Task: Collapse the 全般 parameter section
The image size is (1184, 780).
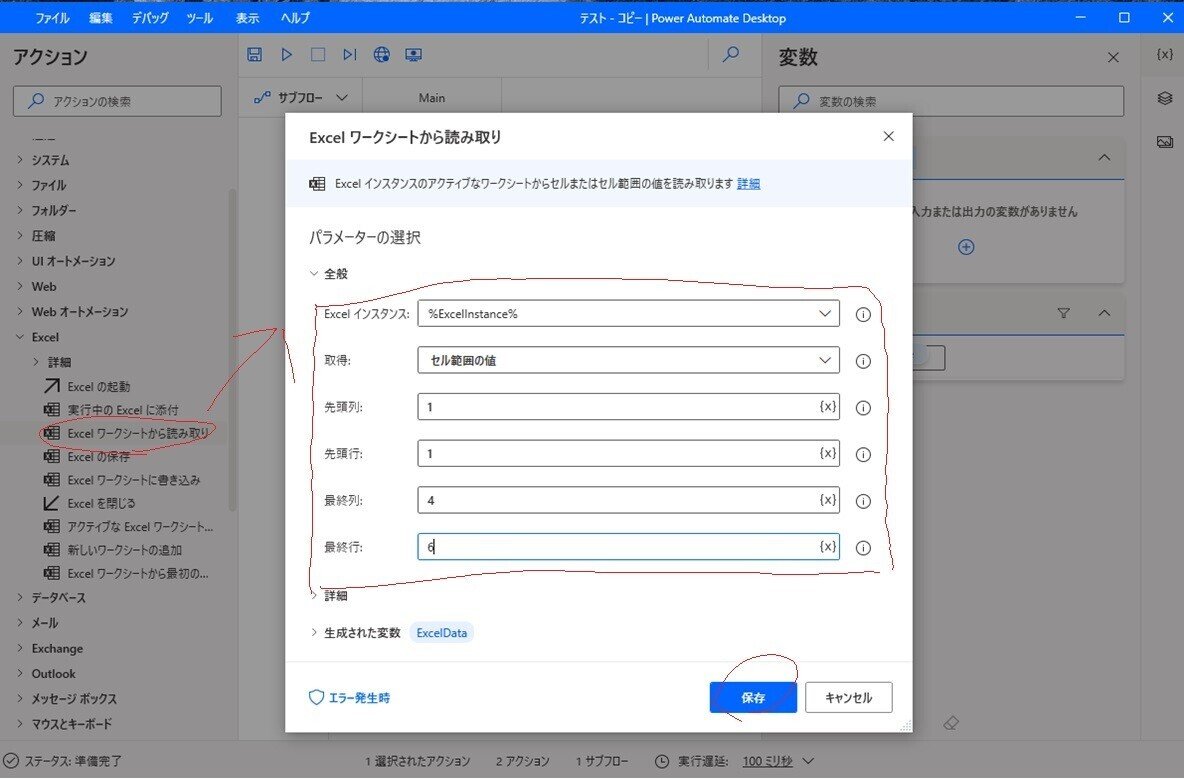Action: click(x=315, y=273)
